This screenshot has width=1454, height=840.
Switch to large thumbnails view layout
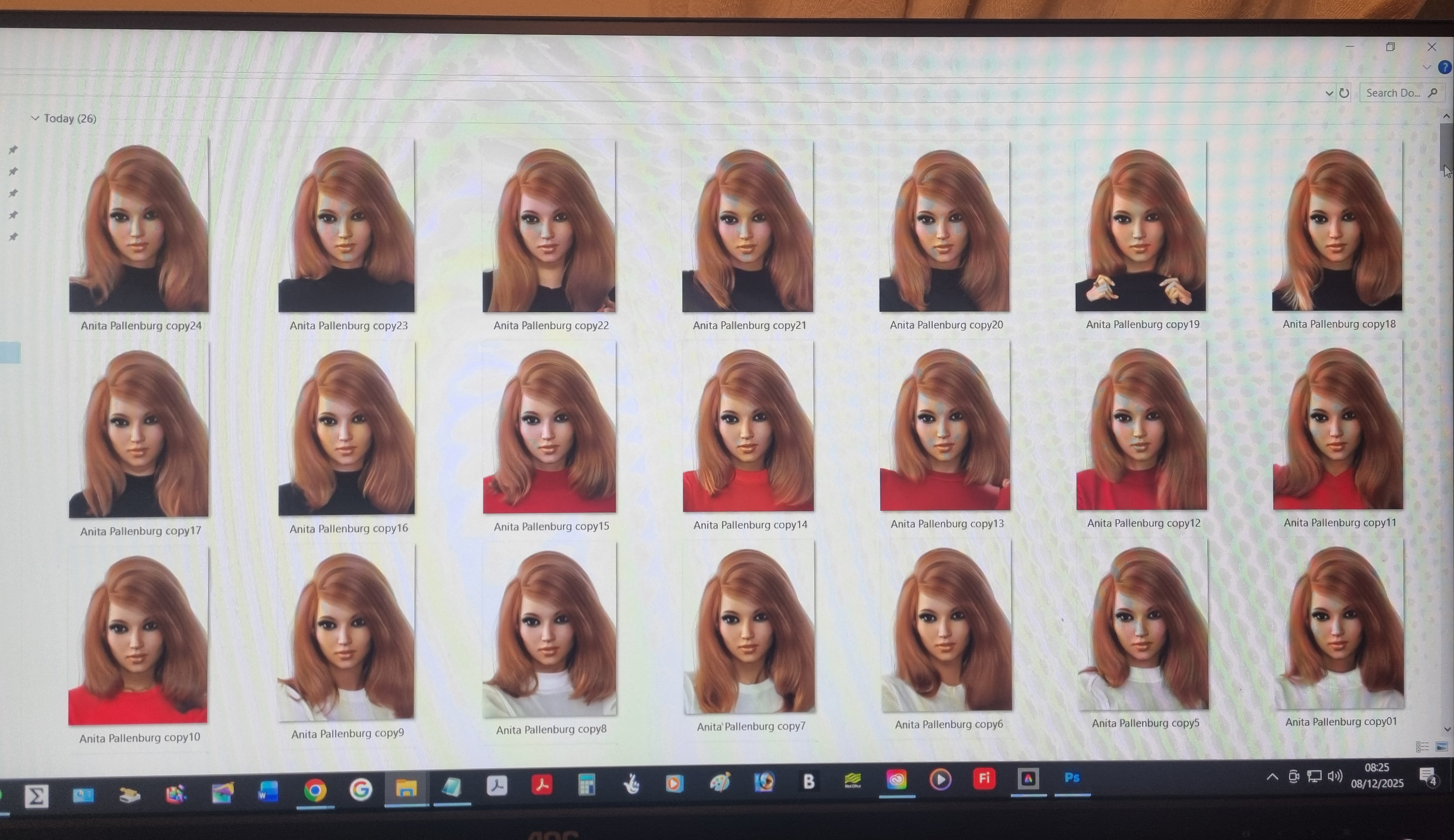click(x=1441, y=747)
